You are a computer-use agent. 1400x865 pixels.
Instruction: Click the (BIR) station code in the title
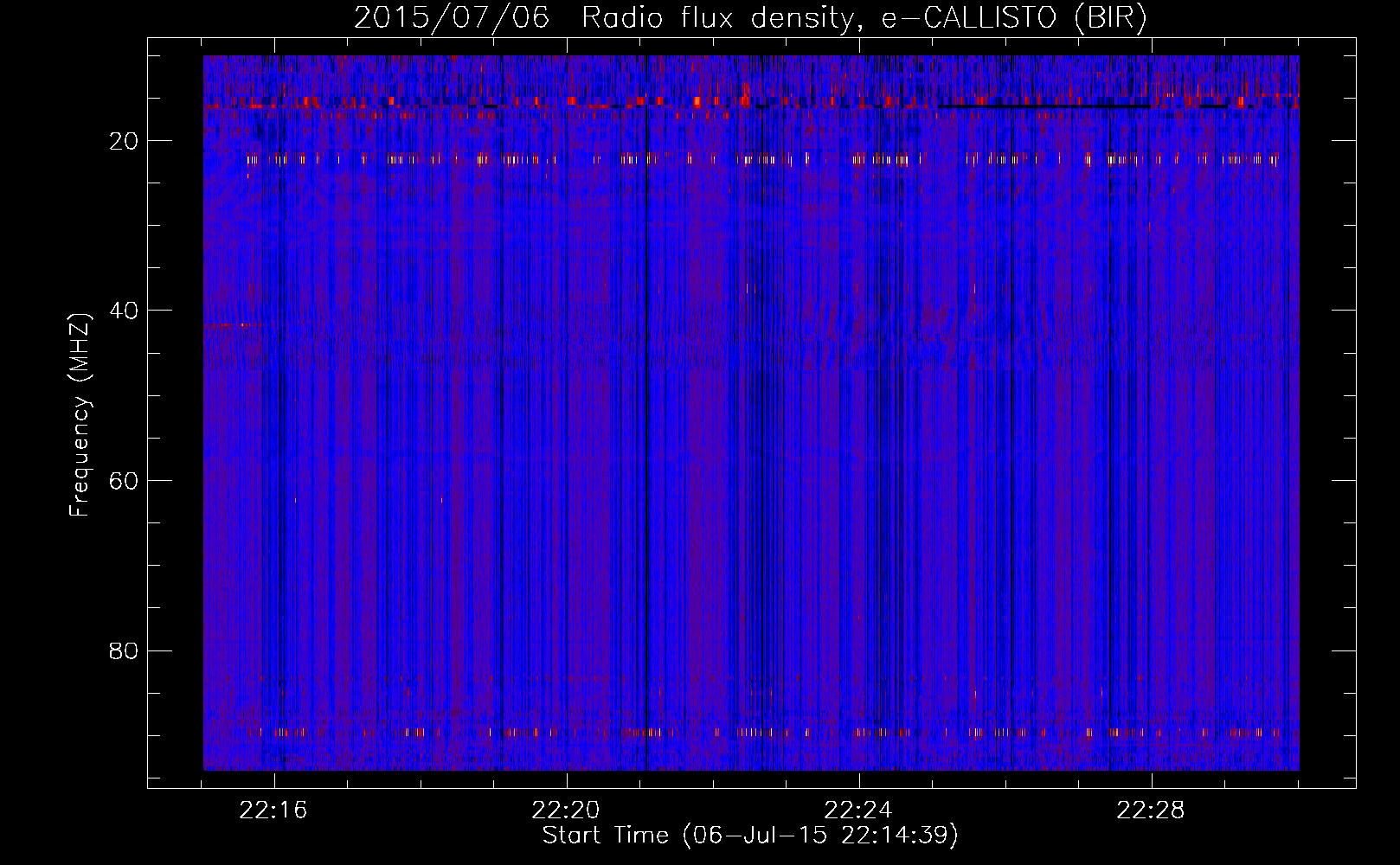tap(1110, 18)
